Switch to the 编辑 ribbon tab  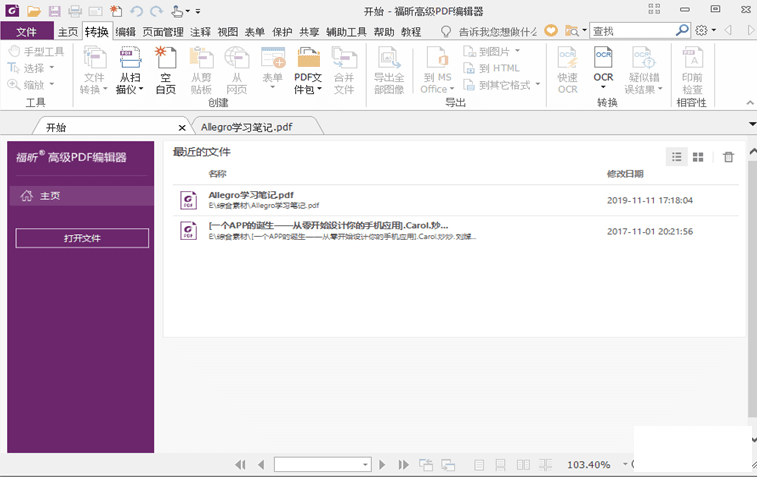click(126, 31)
